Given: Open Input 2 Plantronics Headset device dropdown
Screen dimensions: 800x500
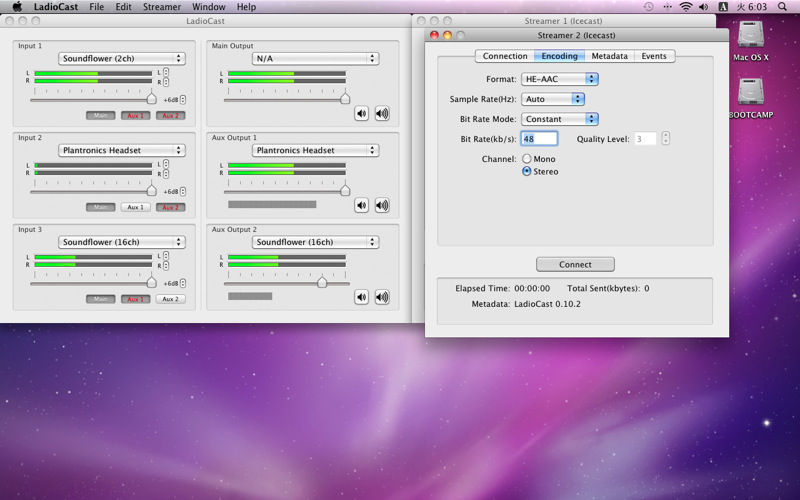Looking at the screenshot, I should click(x=121, y=151).
